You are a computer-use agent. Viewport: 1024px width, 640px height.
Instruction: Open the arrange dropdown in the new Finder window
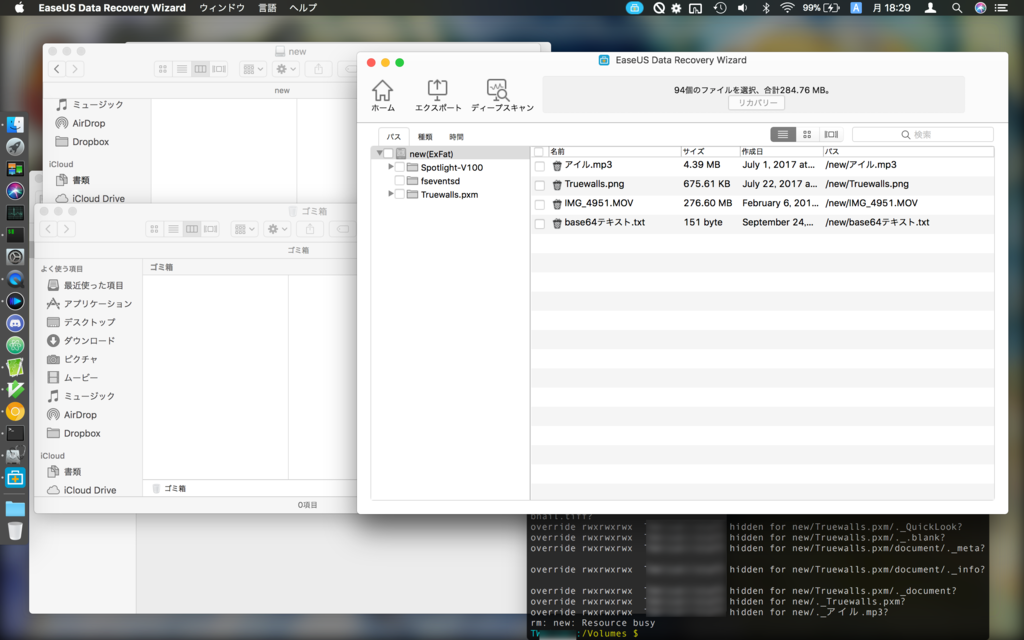[x=253, y=69]
